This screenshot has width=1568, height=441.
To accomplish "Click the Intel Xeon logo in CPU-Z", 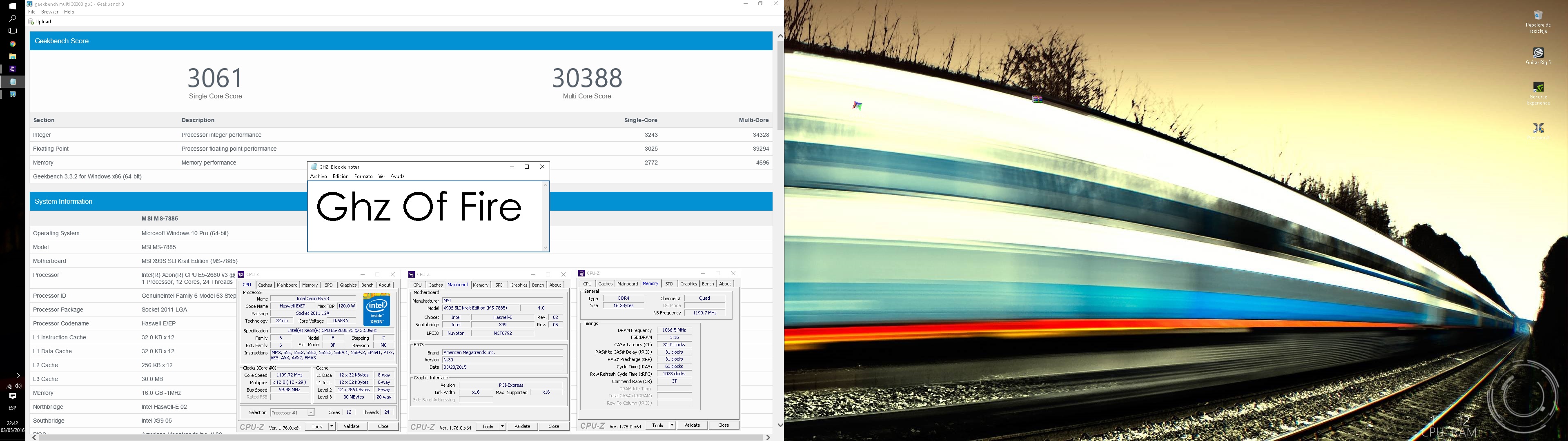I will tap(377, 310).
